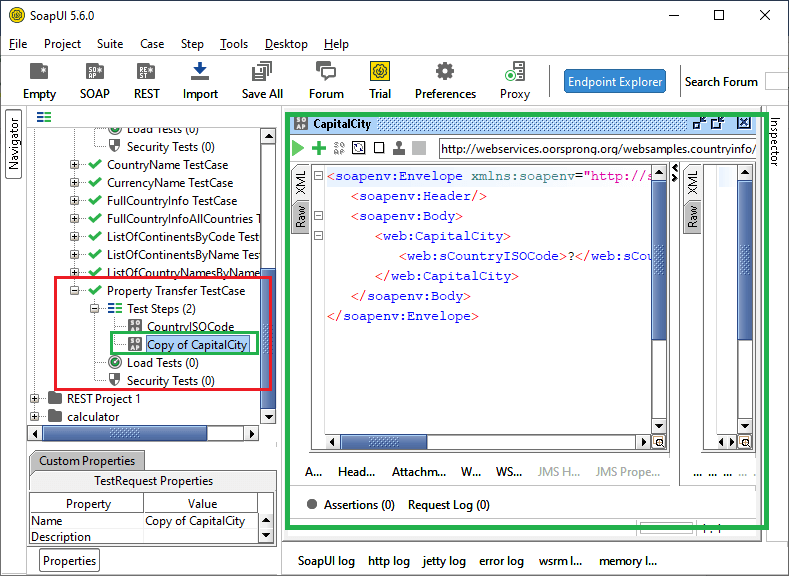Open Request Log (0) tab
789x576 pixels.
(x=449, y=505)
